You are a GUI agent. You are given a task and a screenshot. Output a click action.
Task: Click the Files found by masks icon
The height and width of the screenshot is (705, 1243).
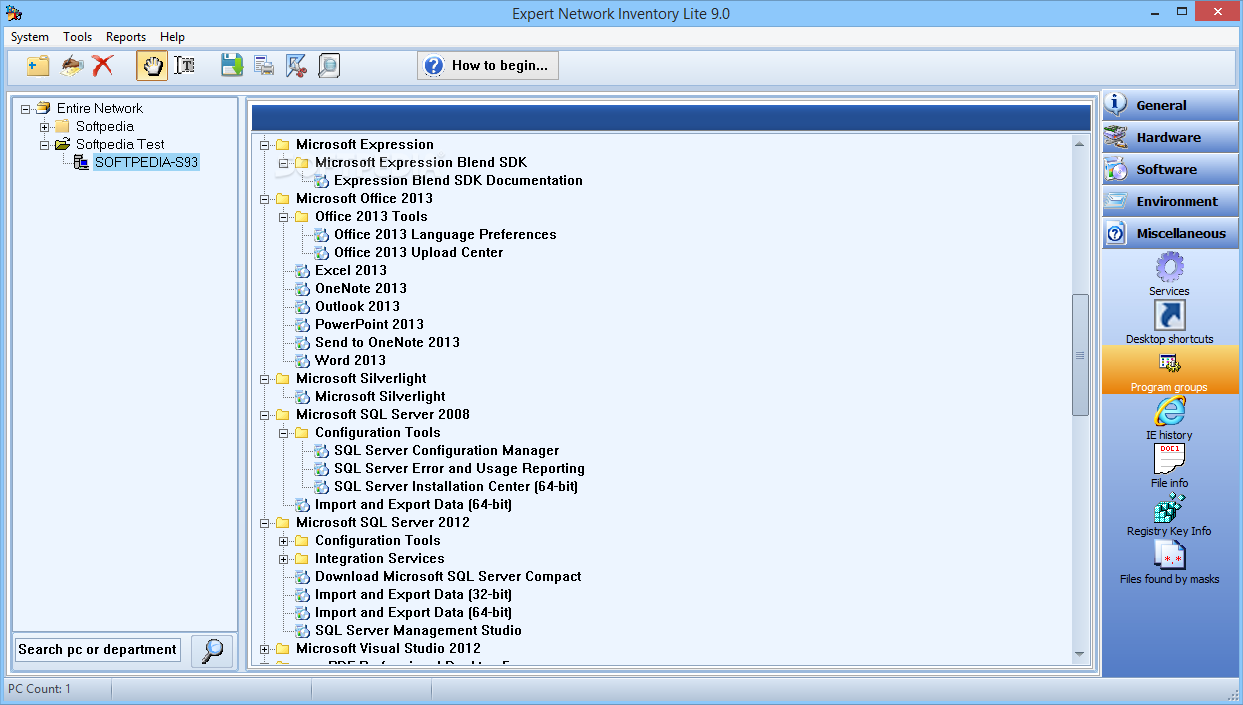coord(1169,555)
